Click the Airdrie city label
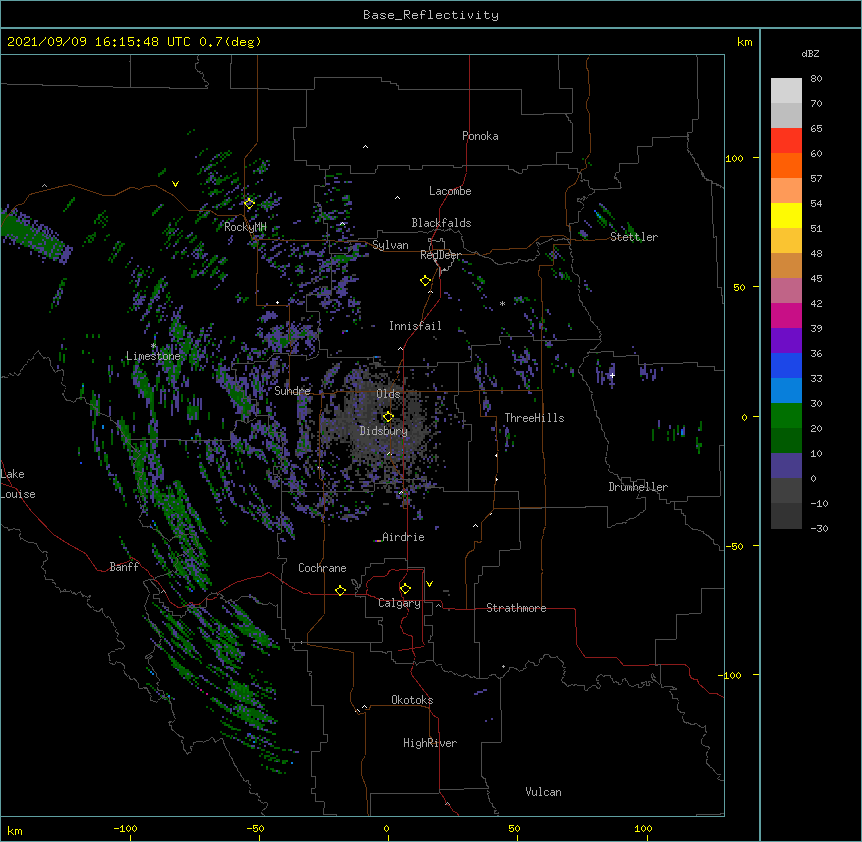The height and width of the screenshot is (842, 862). (x=404, y=537)
